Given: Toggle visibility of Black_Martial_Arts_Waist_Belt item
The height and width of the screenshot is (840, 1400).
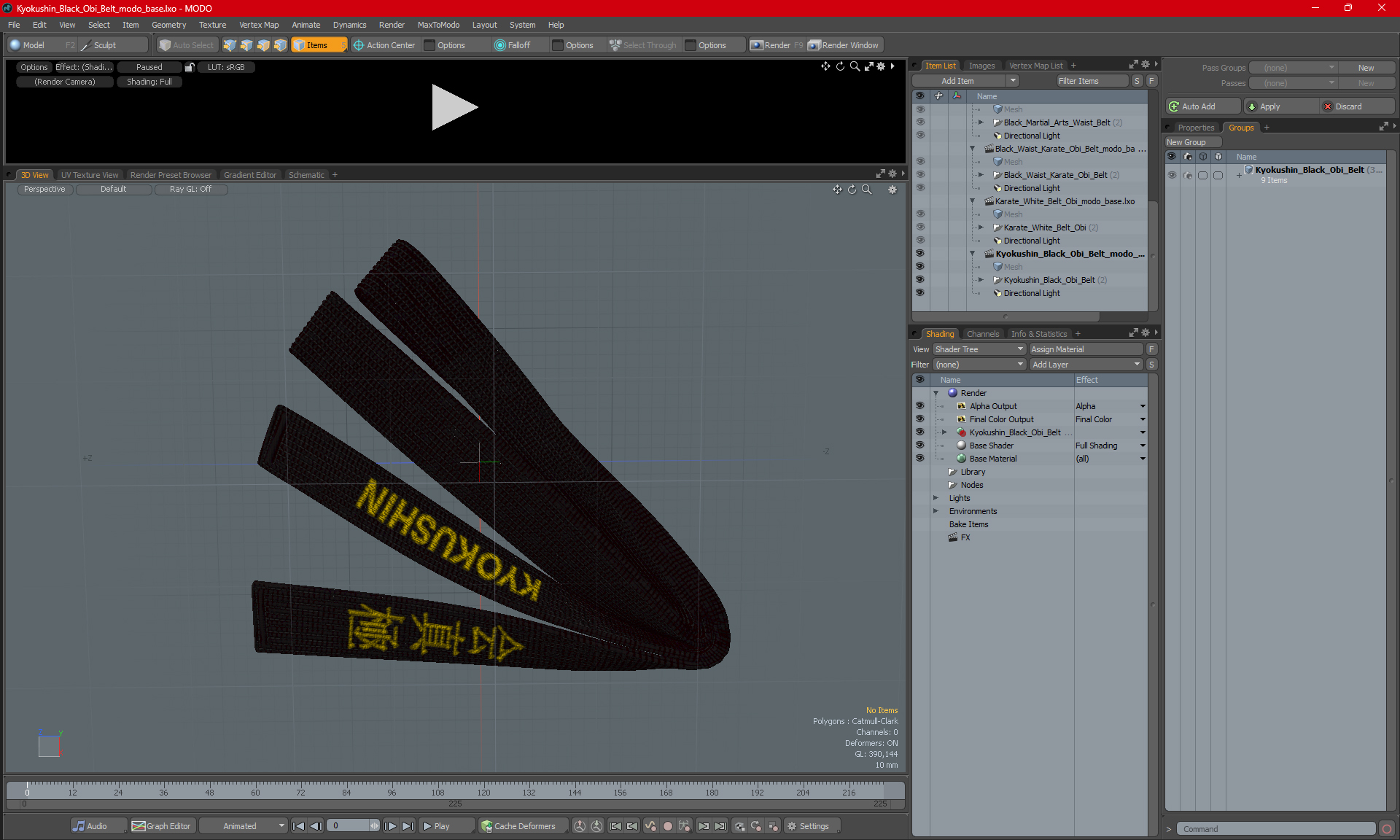Looking at the screenshot, I should point(919,122).
